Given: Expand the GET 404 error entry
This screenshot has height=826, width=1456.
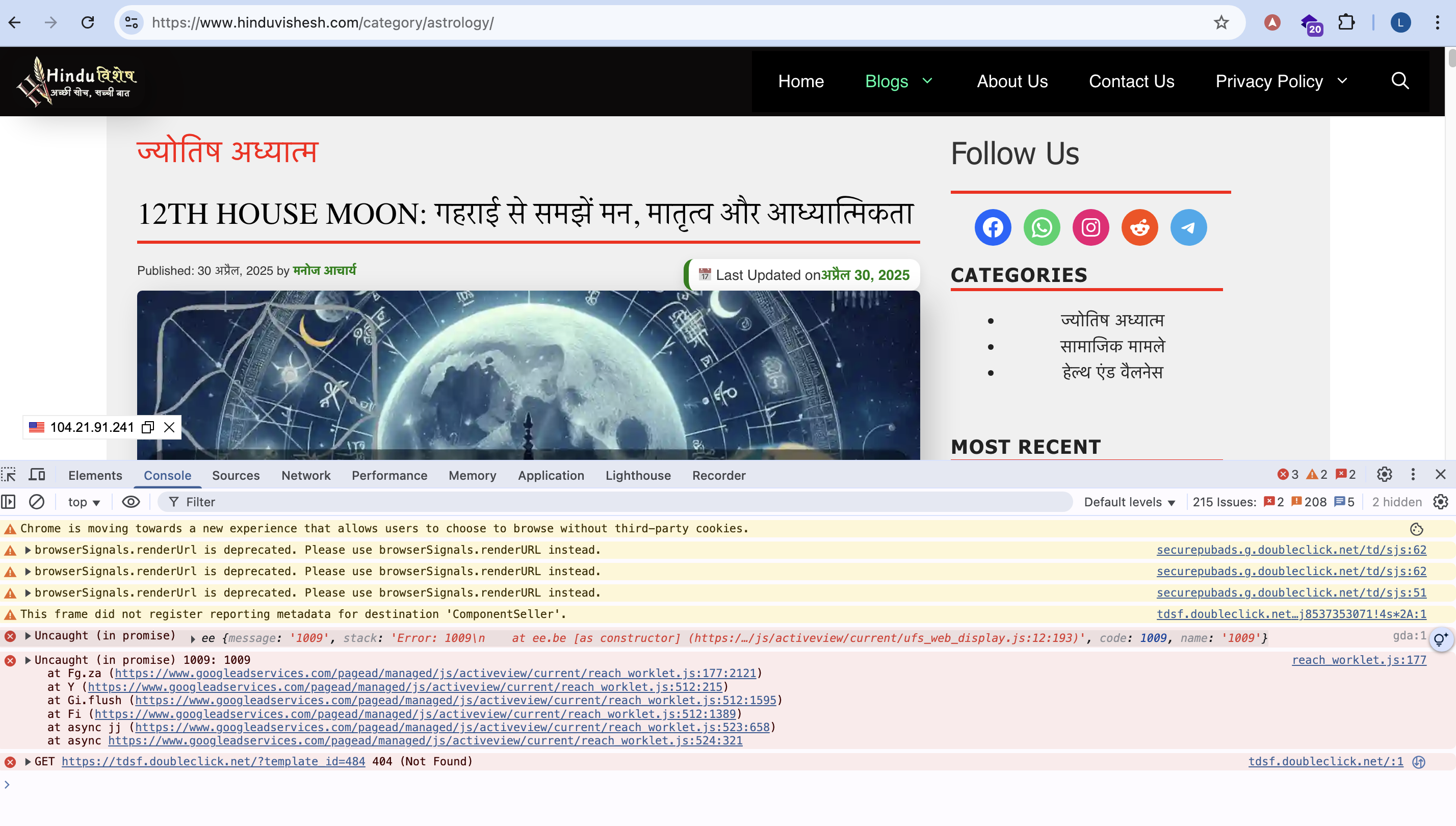Looking at the screenshot, I should pyautogui.click(x=27, y=761).
